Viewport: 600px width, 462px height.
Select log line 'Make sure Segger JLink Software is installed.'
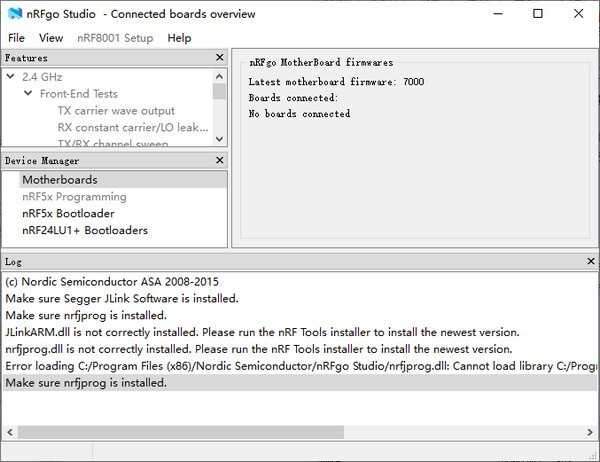point(122,299)
